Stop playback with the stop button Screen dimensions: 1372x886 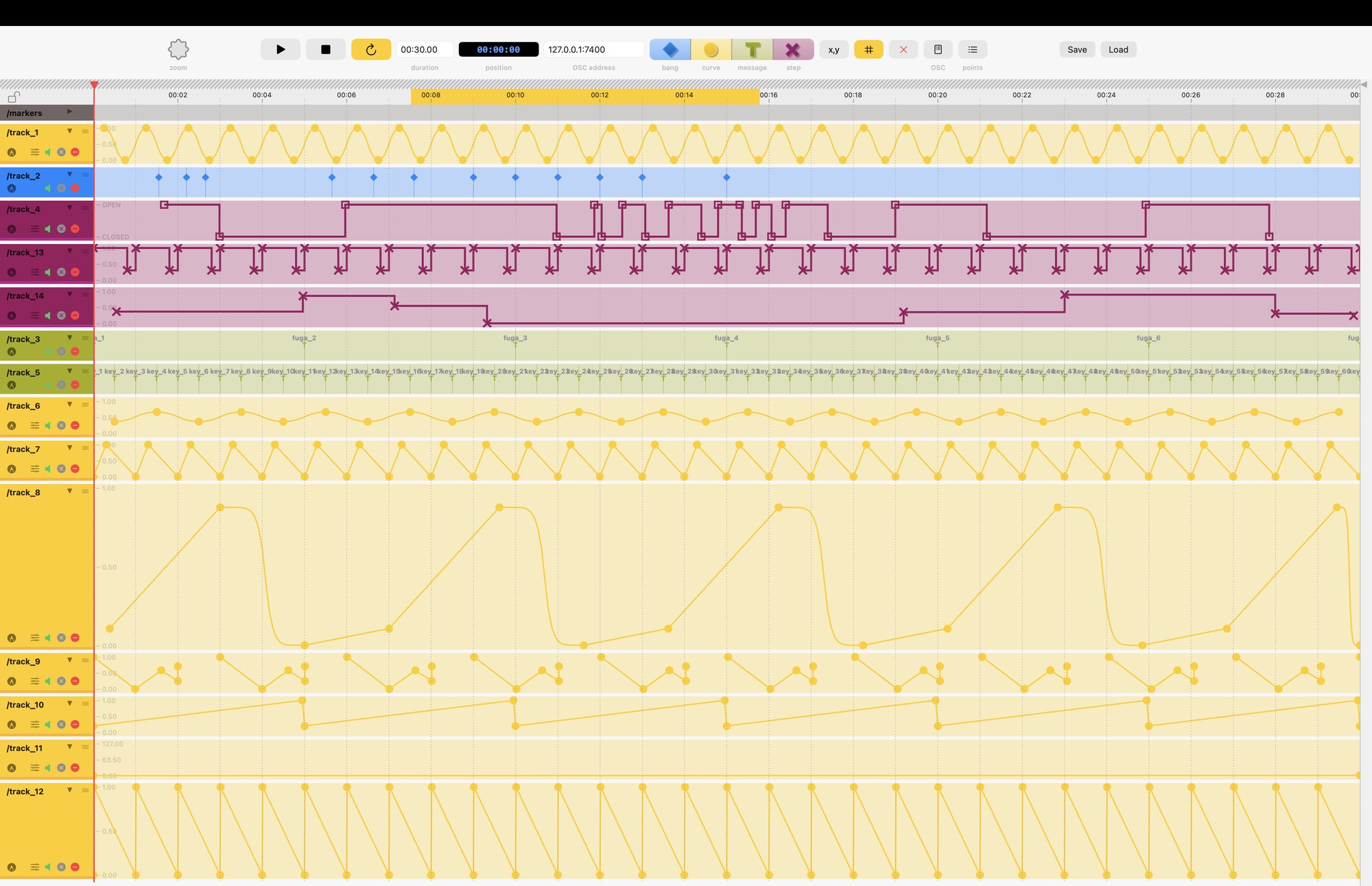(x=326, y=49)
